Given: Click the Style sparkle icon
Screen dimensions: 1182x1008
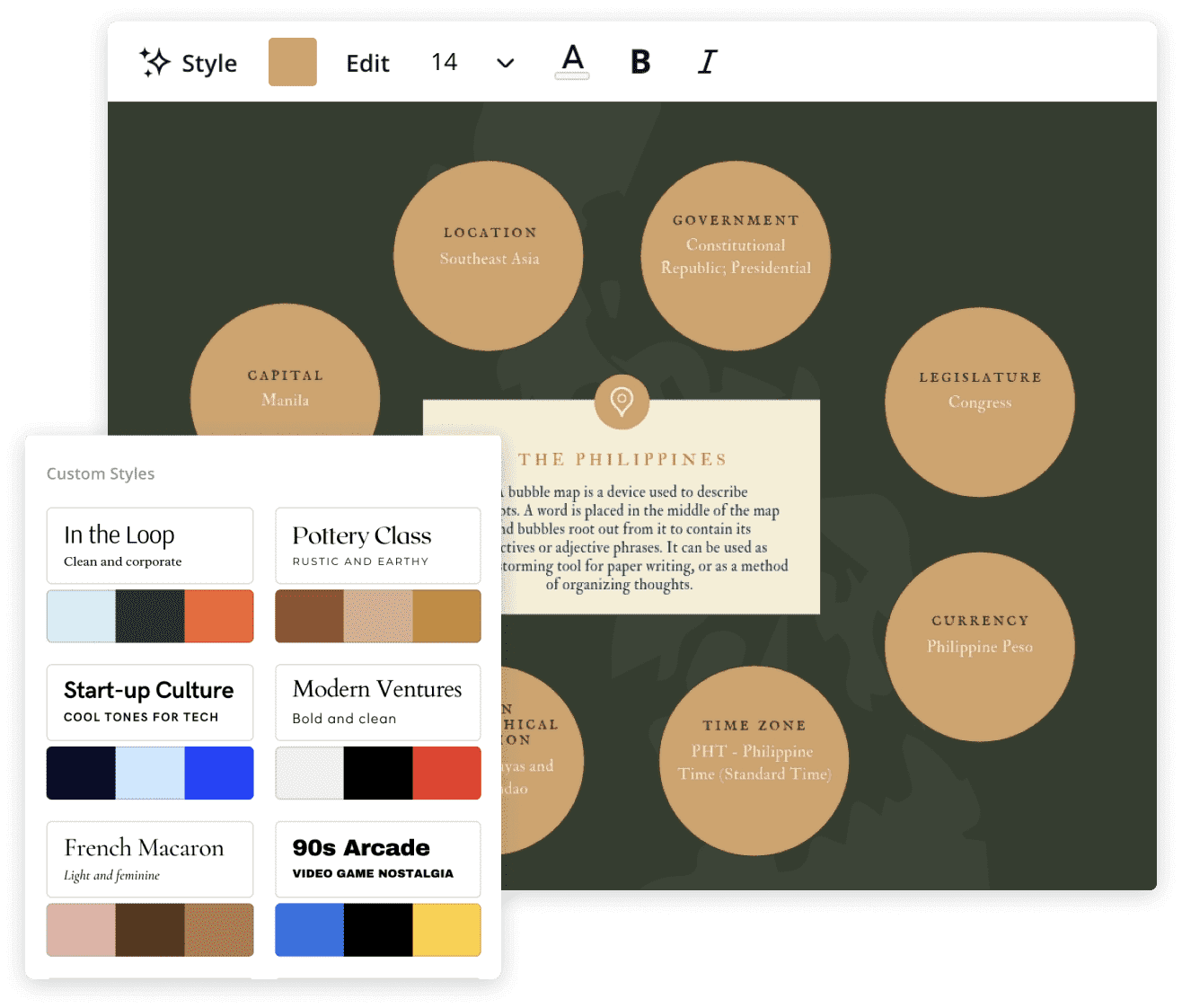Looking at the screenshot, I should pos(154,62).
